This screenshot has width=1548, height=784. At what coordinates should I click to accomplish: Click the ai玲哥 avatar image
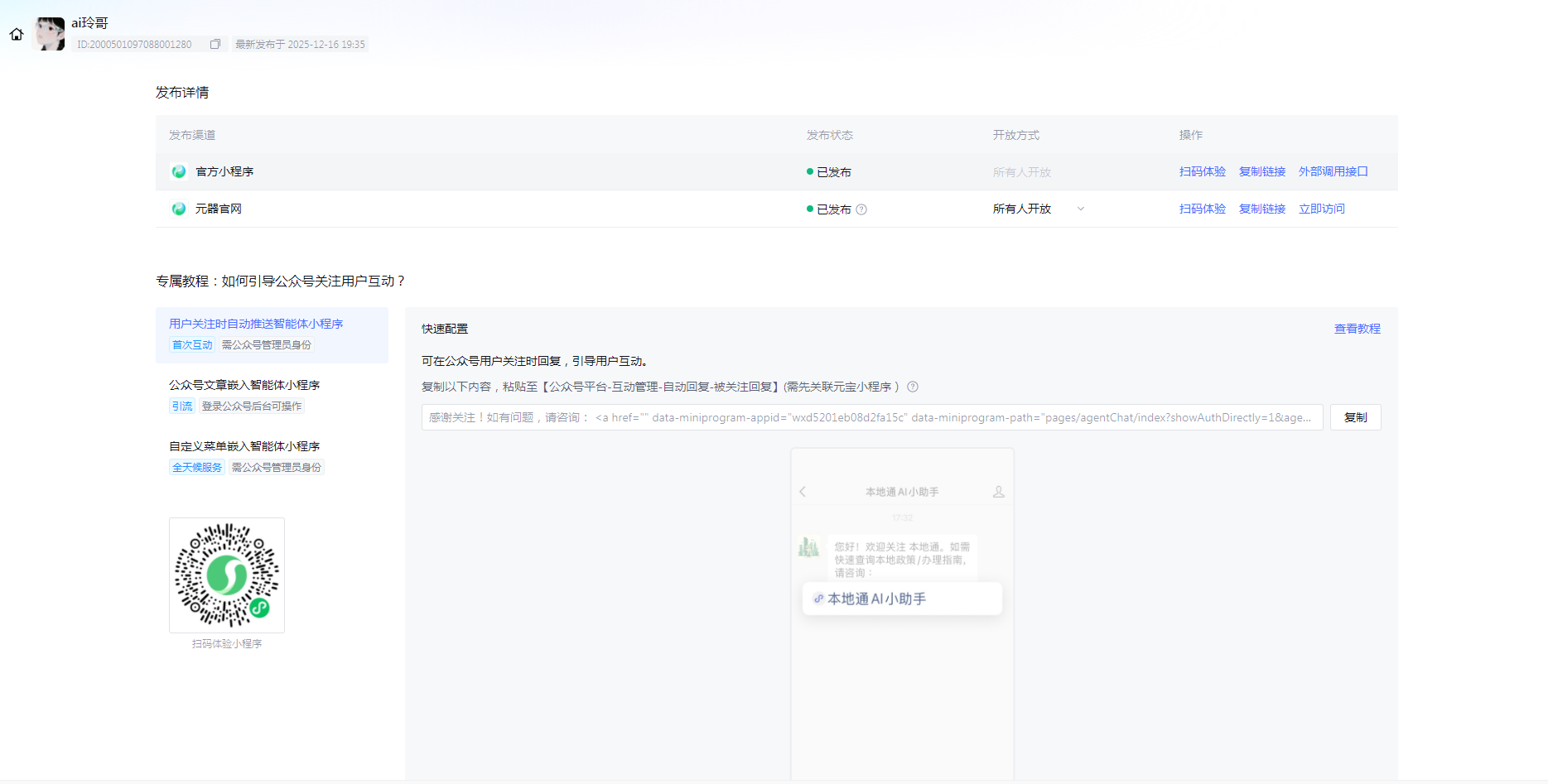click(x=49, y=34)
